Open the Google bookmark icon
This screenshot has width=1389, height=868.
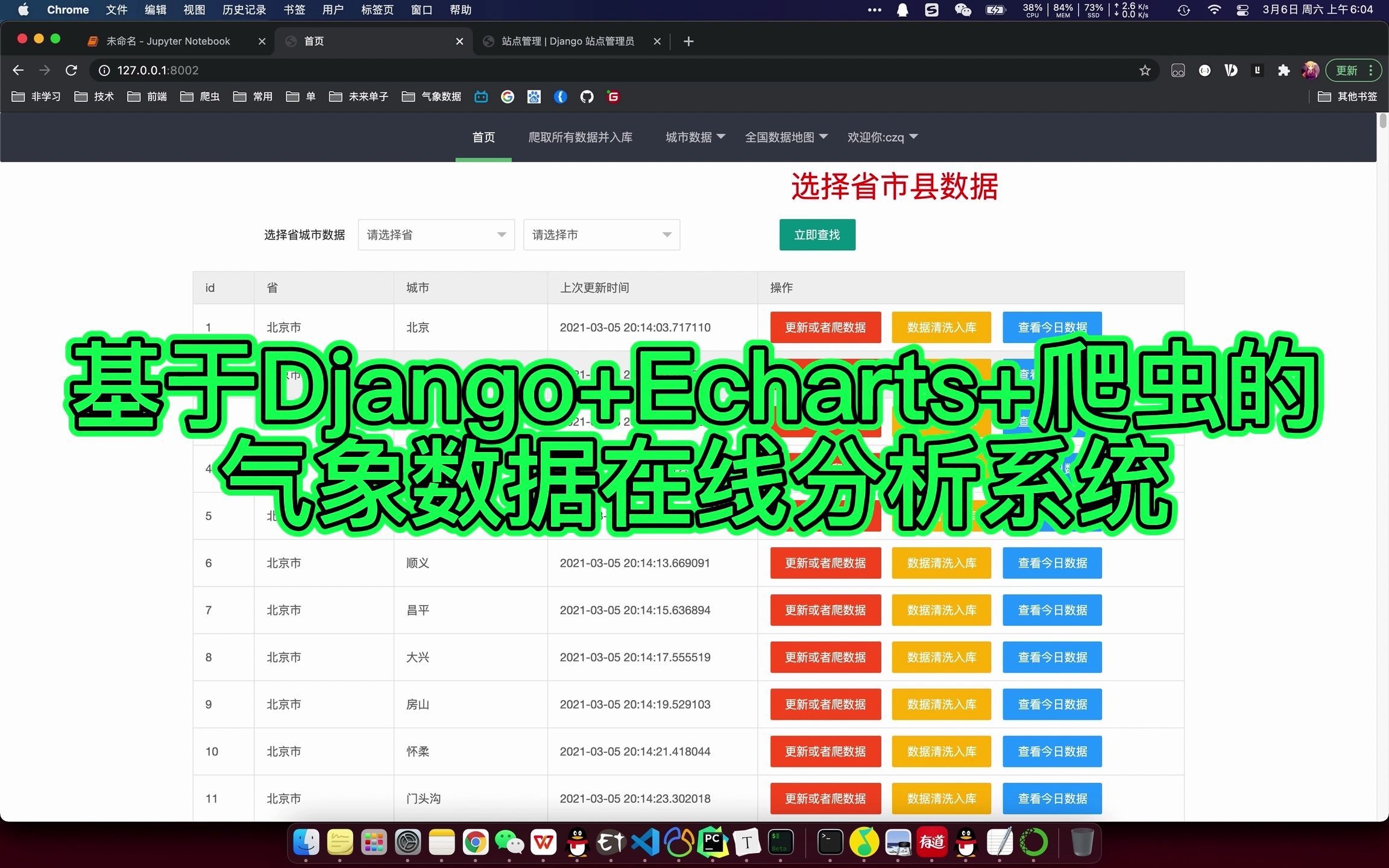[x=508, y=96]
